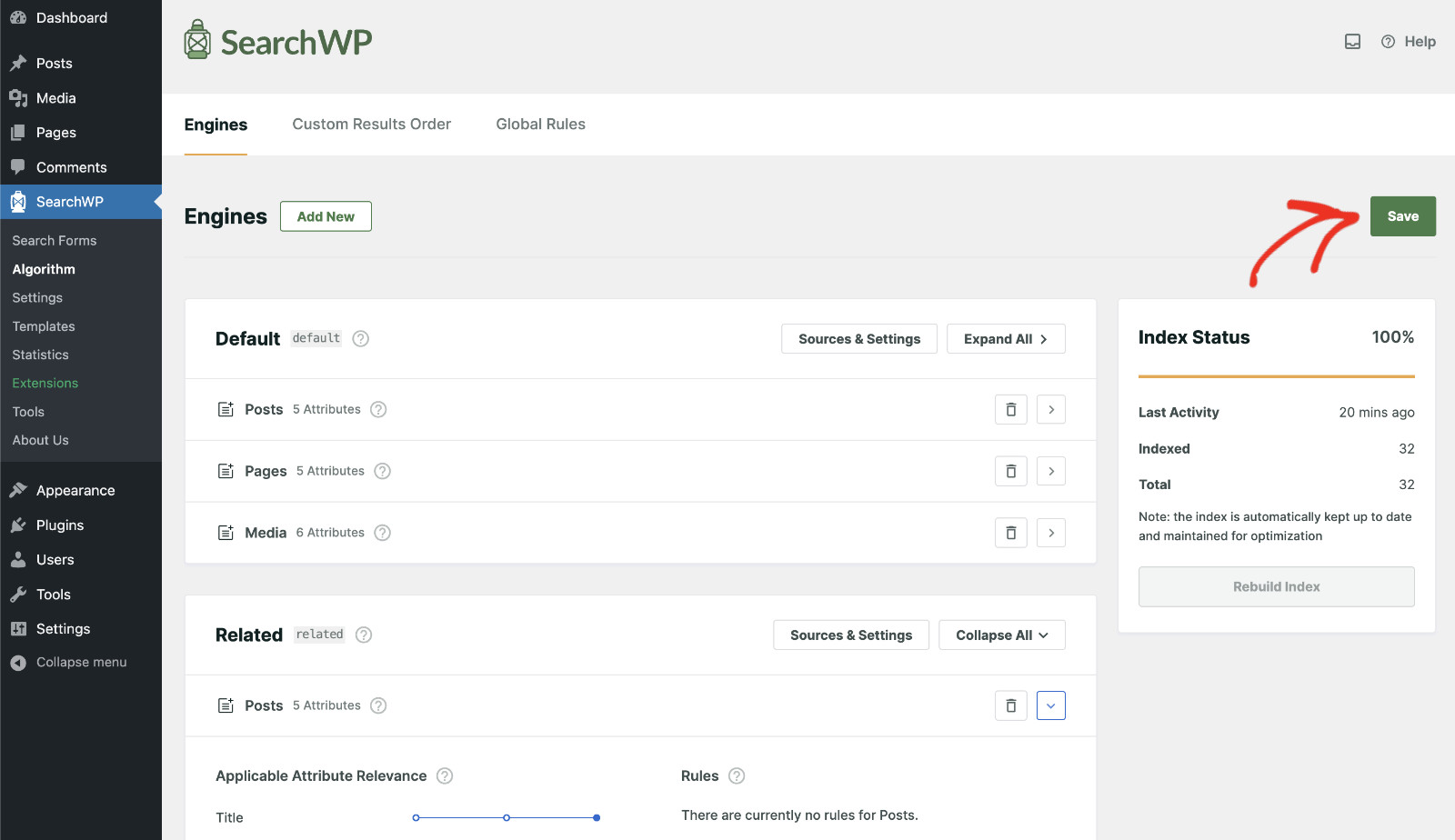Open Extensions submenu item
Screen dimensions: 1455x840
pyautogui.click(x=45, y=384)
